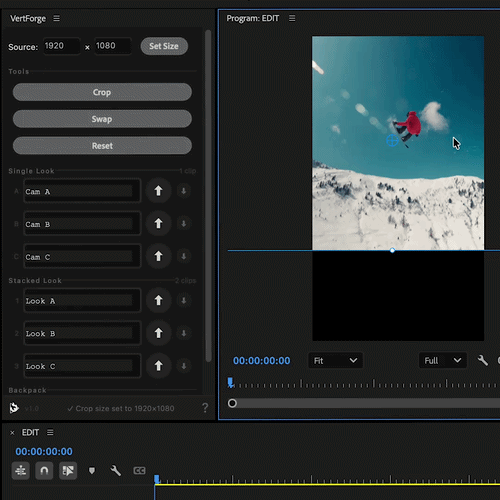Click the up arrow for Cam B
Screen dimensions: 500x500
[x=158, y=223]
